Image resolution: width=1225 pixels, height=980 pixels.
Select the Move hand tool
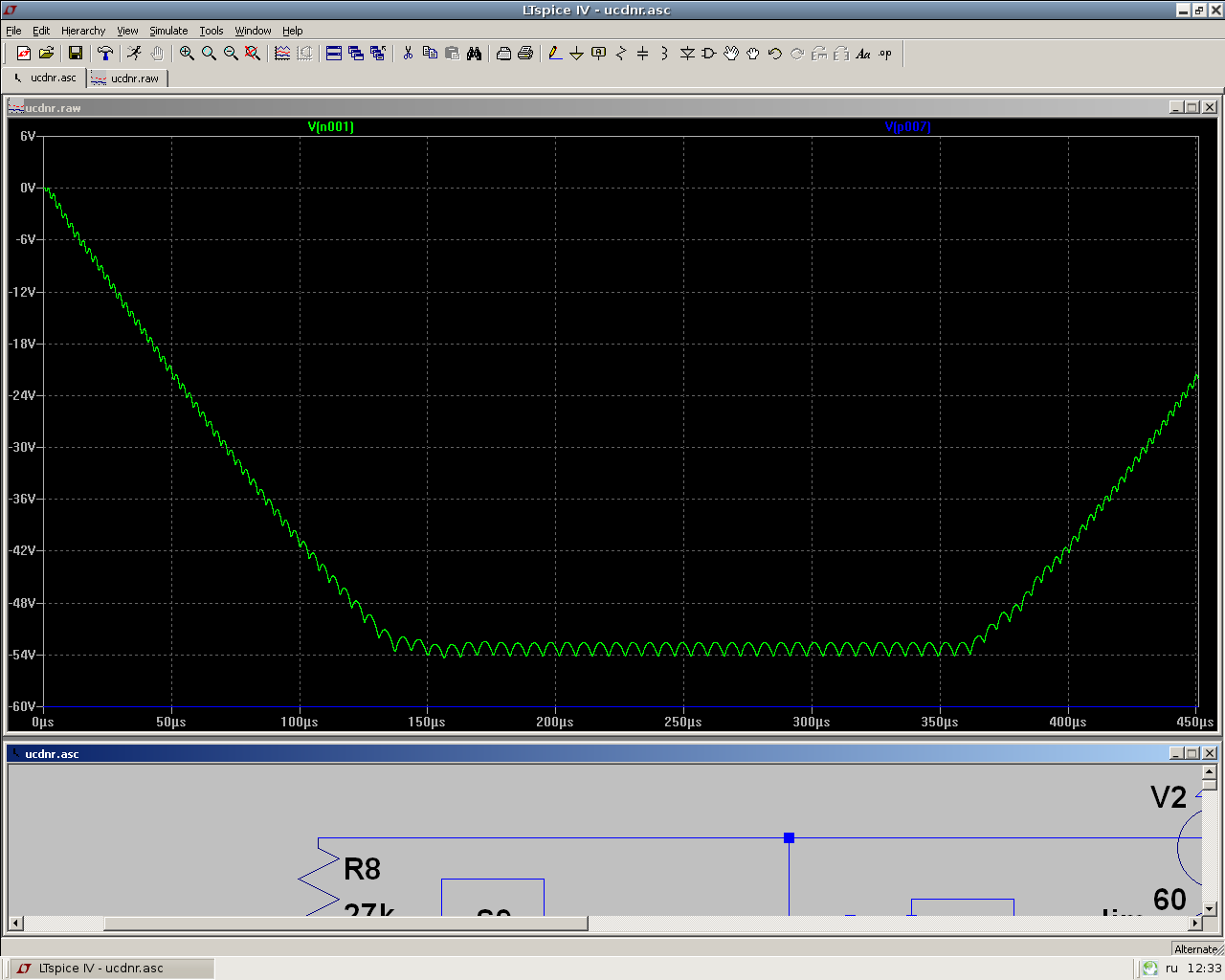point(731,54)
